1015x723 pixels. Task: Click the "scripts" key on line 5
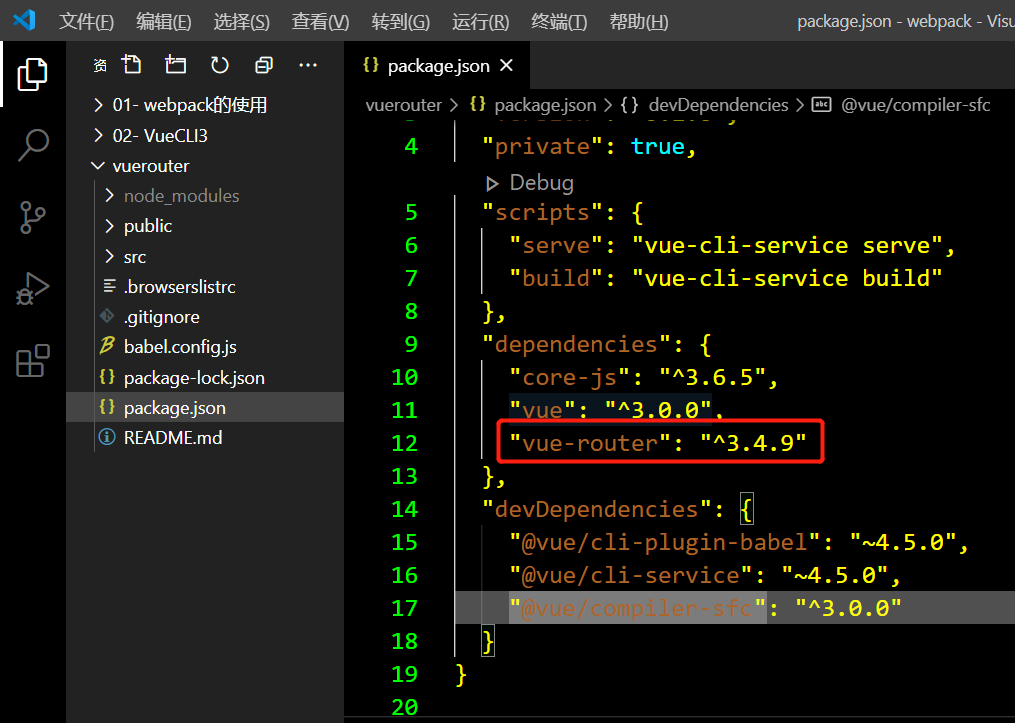click(x=542, y=212)
